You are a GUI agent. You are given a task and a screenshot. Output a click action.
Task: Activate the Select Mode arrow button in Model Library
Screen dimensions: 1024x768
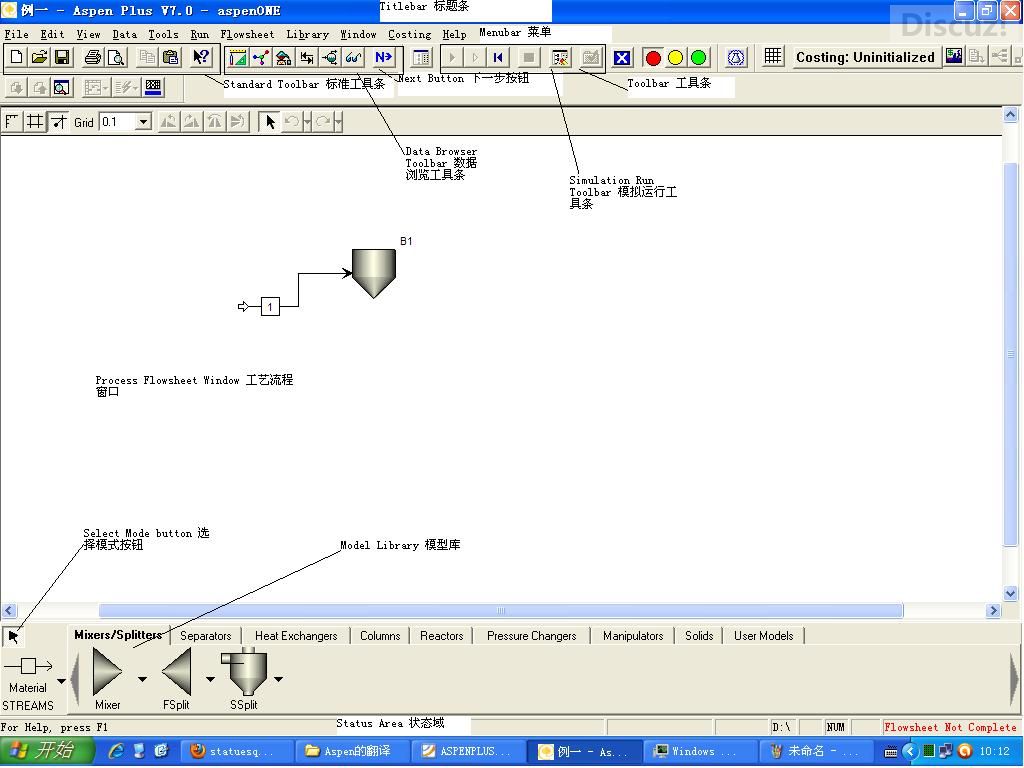pos(13,636)
